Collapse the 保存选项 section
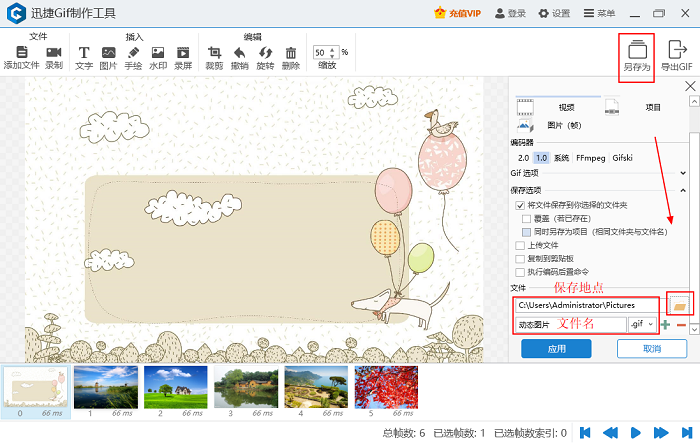The height and width of the screenshot is (443, 700). [x=683, y=190]
